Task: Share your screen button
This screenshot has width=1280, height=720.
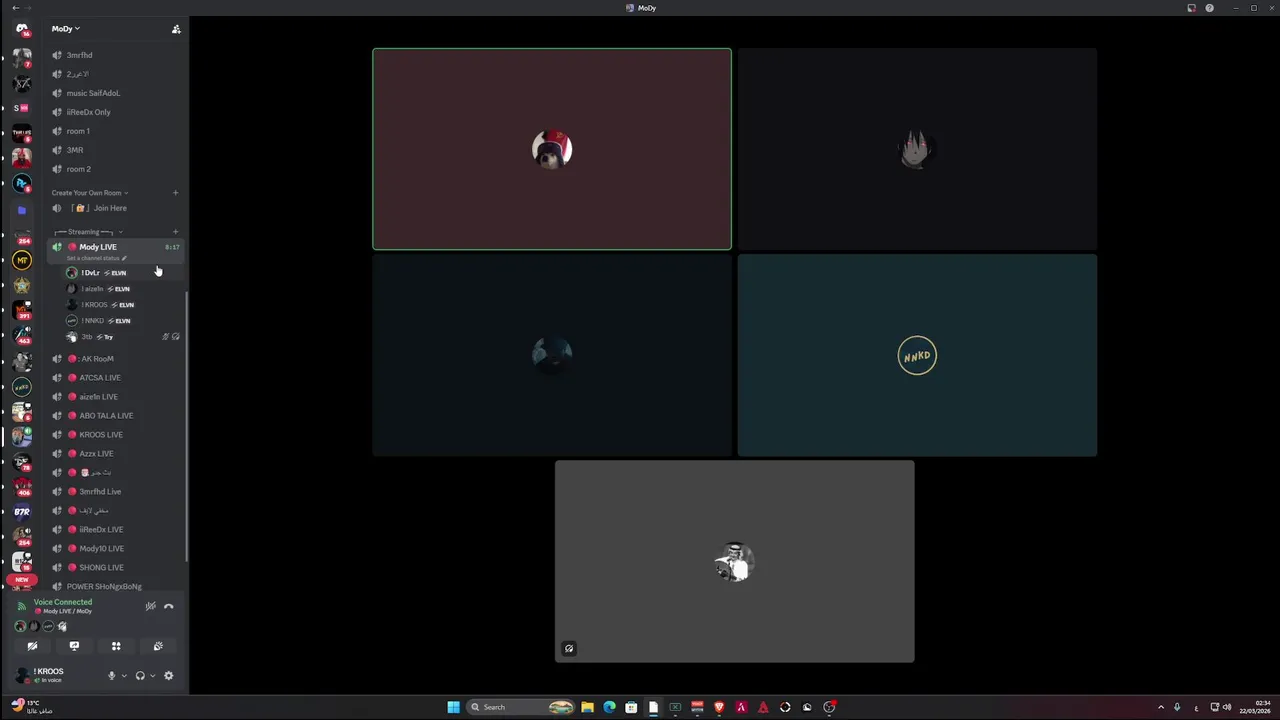Action: click(74, 646)
